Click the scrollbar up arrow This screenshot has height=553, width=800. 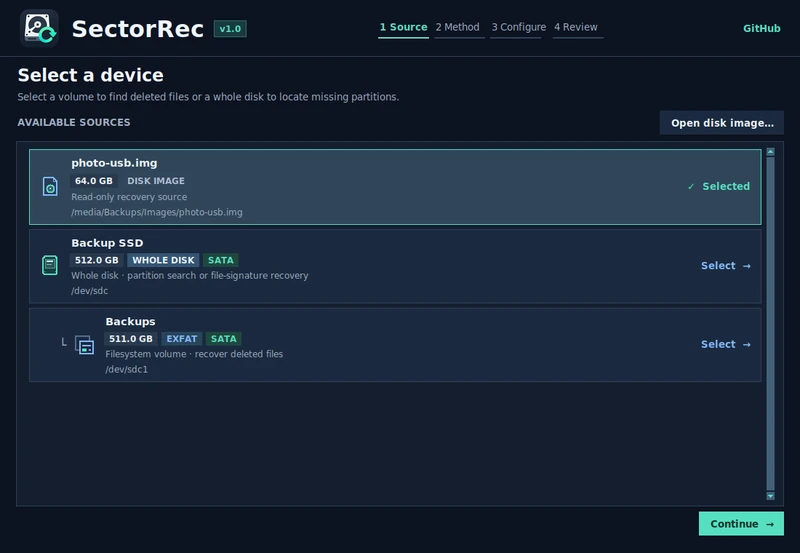[x=770, y=152]
